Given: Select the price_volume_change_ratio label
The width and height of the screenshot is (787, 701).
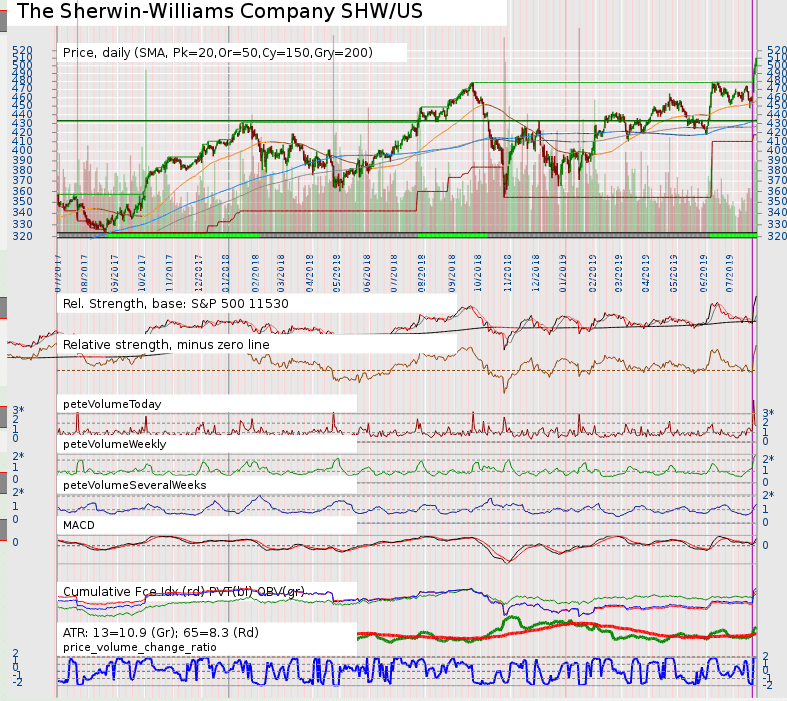Looking at the screenshot, I should (140, 647).
